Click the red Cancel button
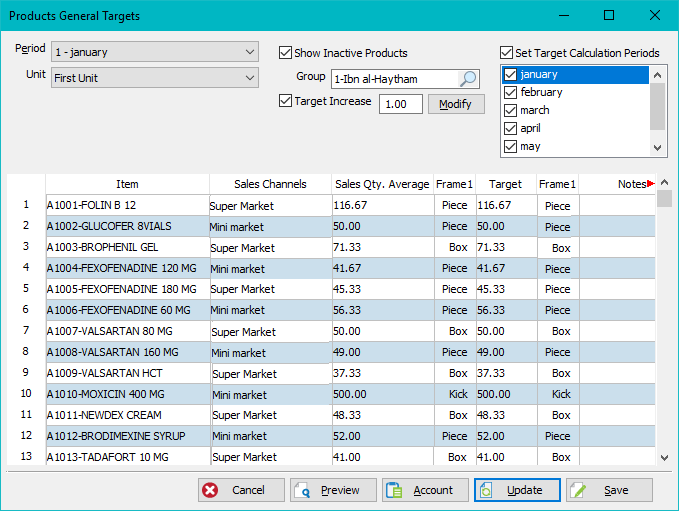The width and height of the screenshot is (679, 511). (241, 490)
